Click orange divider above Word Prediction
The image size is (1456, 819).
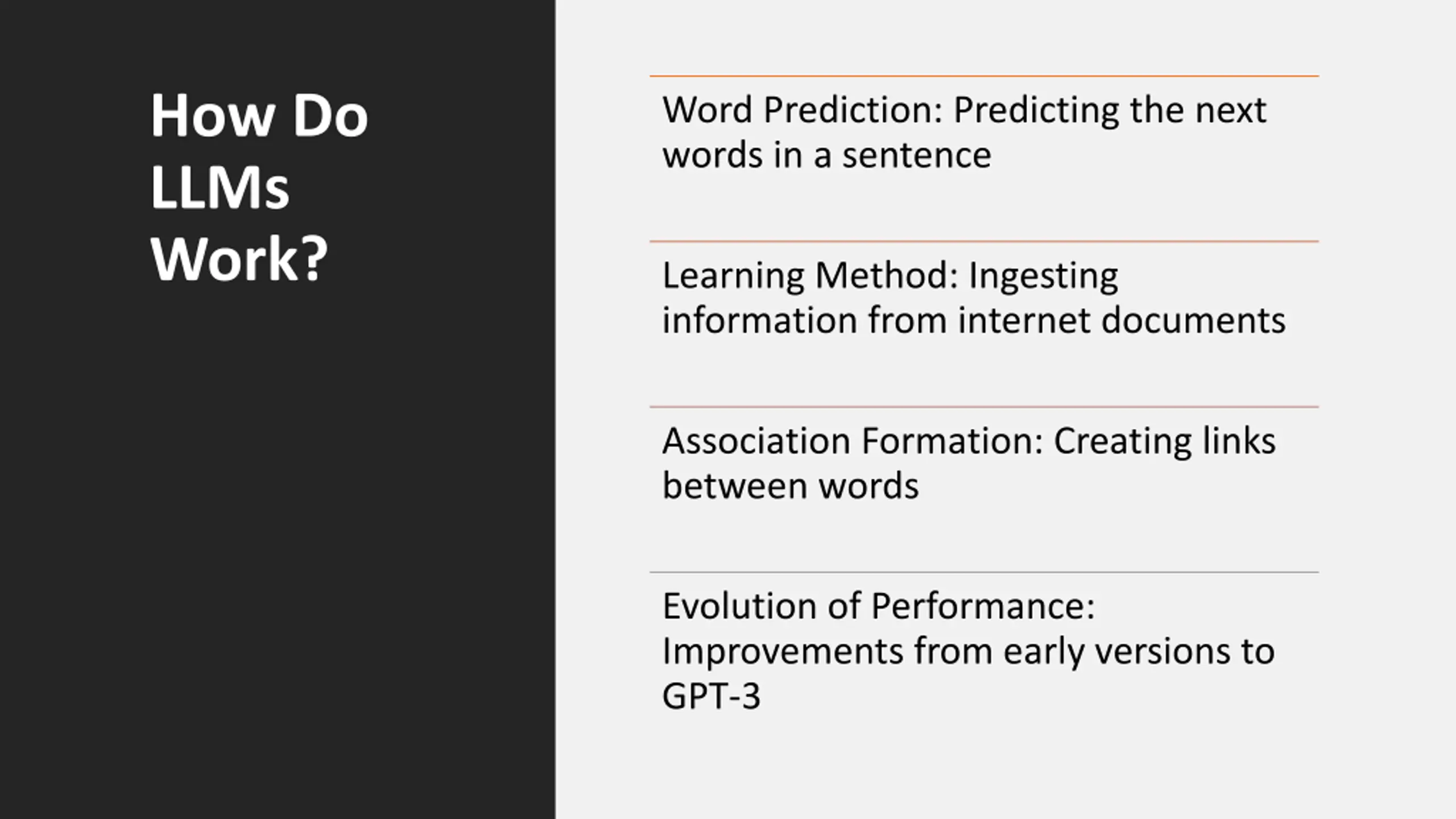coord(984,76)
